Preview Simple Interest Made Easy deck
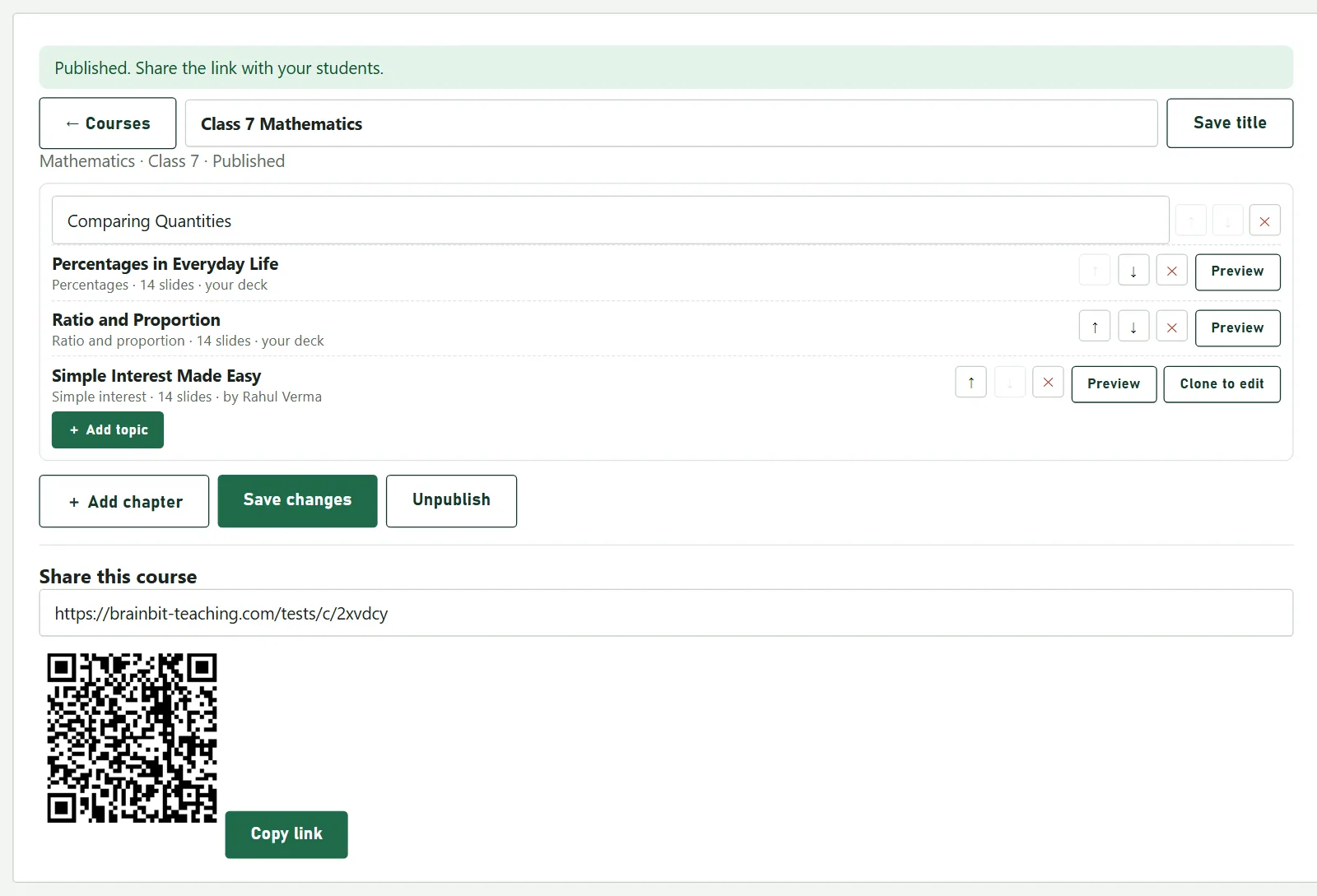Viewport: 1317px width, 896px height. tap(1114, 383)
